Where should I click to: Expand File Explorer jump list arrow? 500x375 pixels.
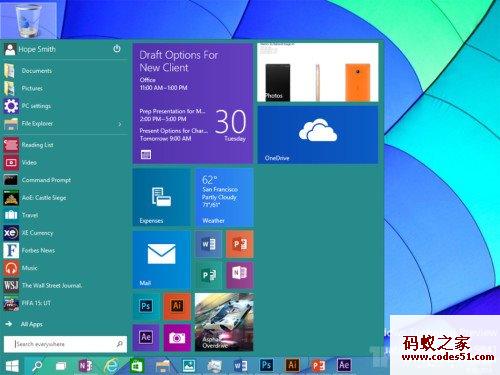pyautogui.click(x=120, y=124)
